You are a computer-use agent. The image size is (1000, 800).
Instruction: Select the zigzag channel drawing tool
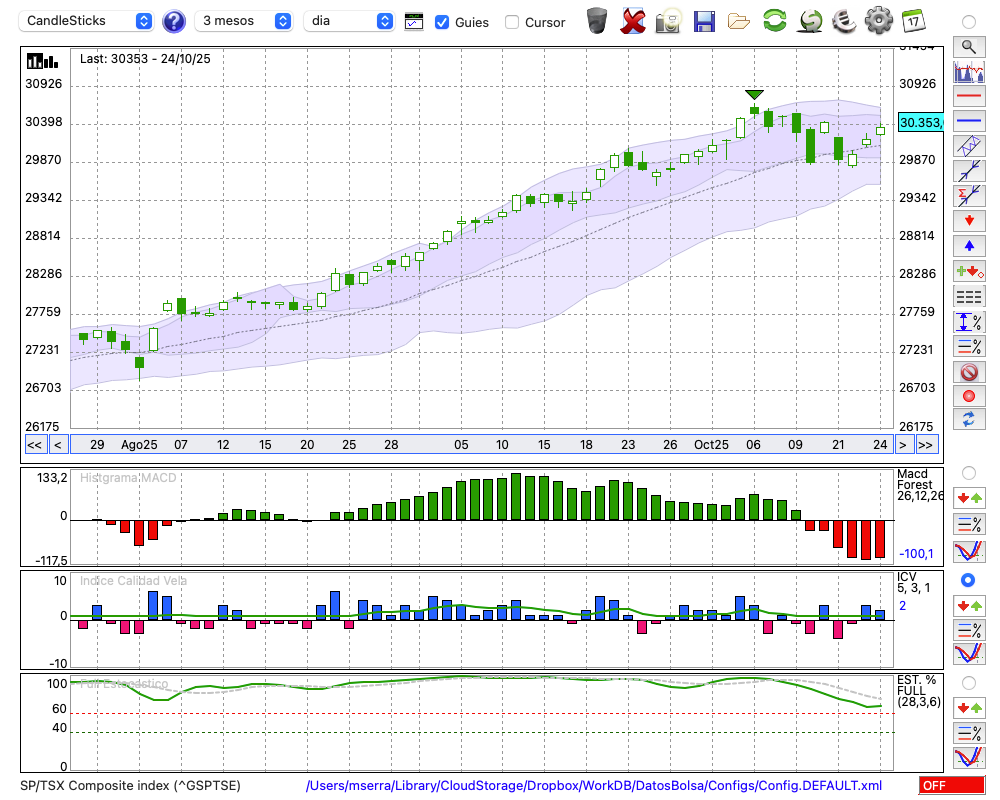pos(969,145)
